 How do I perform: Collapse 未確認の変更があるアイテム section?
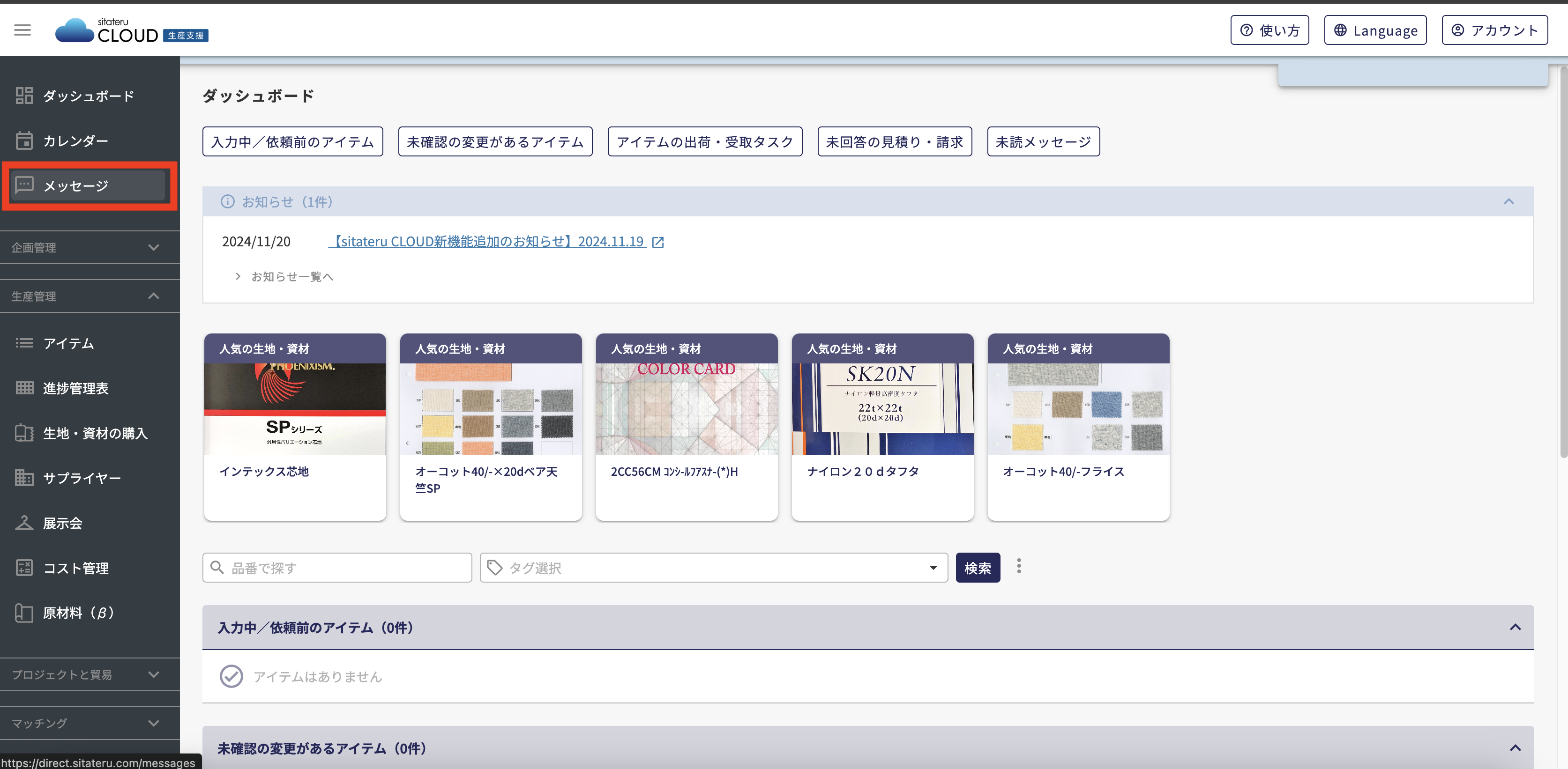click(x=1515, y=748)
